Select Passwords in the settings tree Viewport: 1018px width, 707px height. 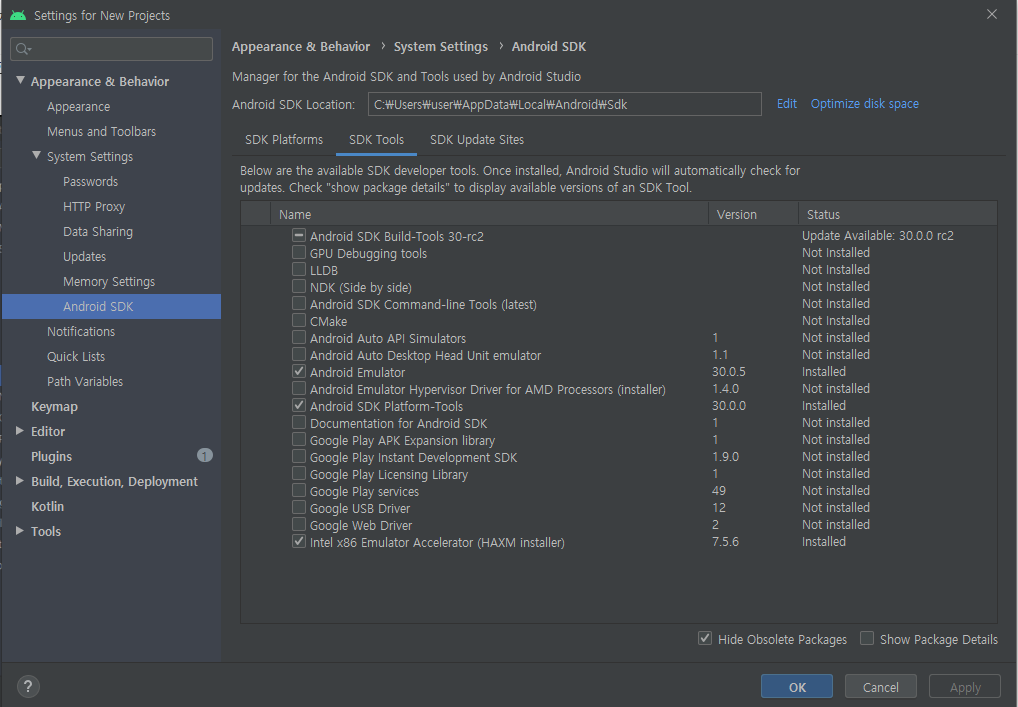90,181
